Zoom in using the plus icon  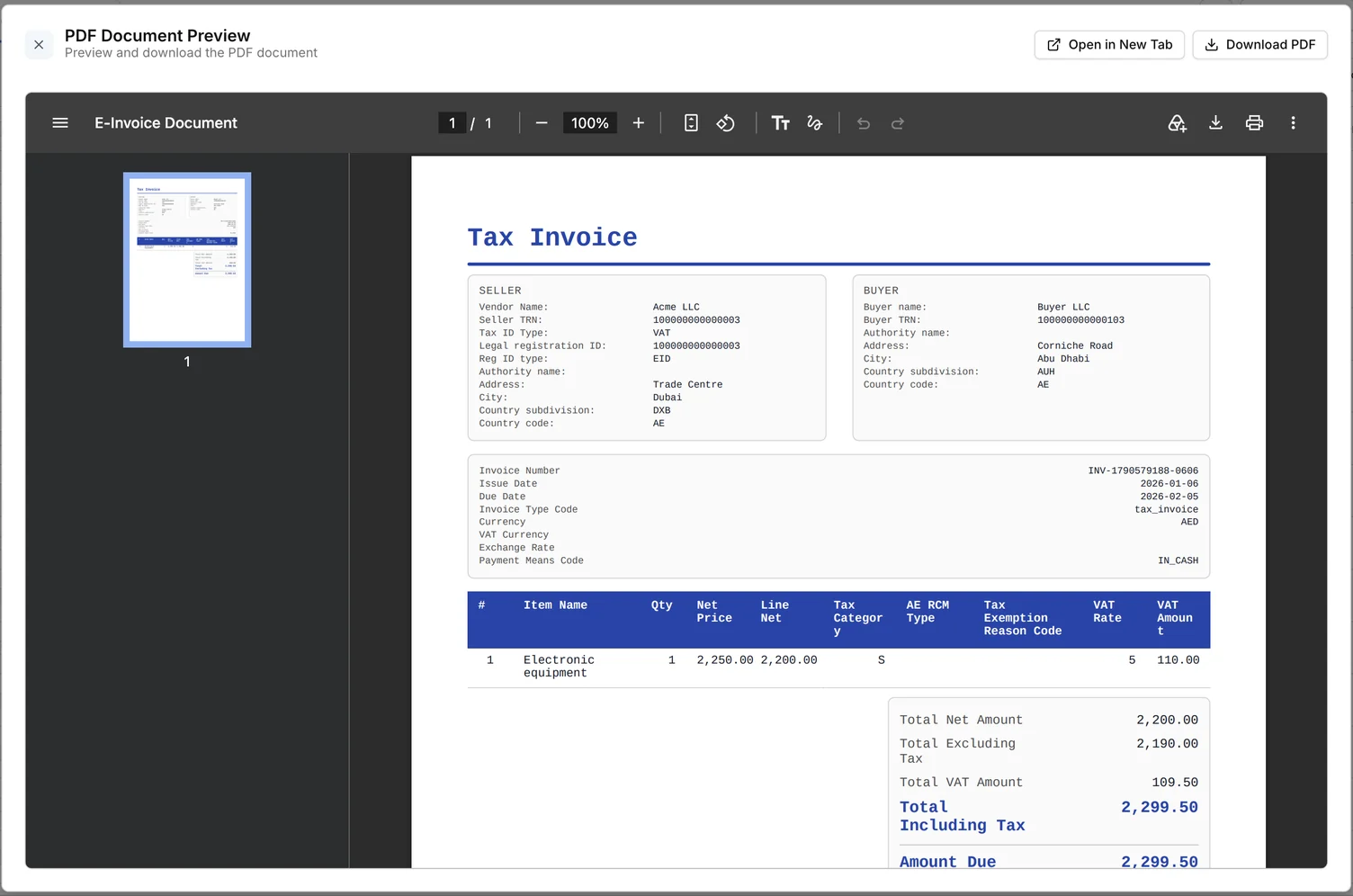pos(639,123)
